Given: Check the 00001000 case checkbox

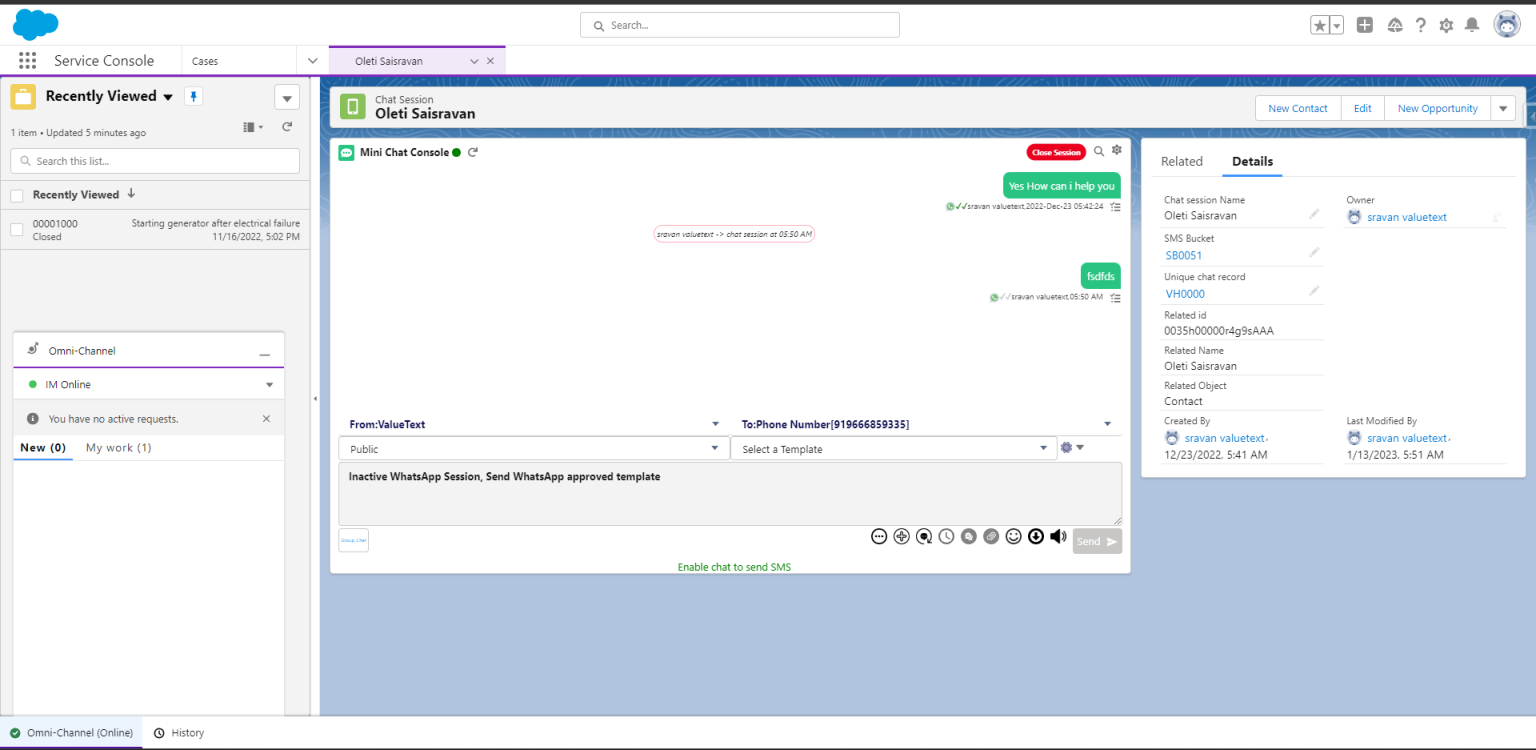Looking at the screenshot, I should click(16, 229).
